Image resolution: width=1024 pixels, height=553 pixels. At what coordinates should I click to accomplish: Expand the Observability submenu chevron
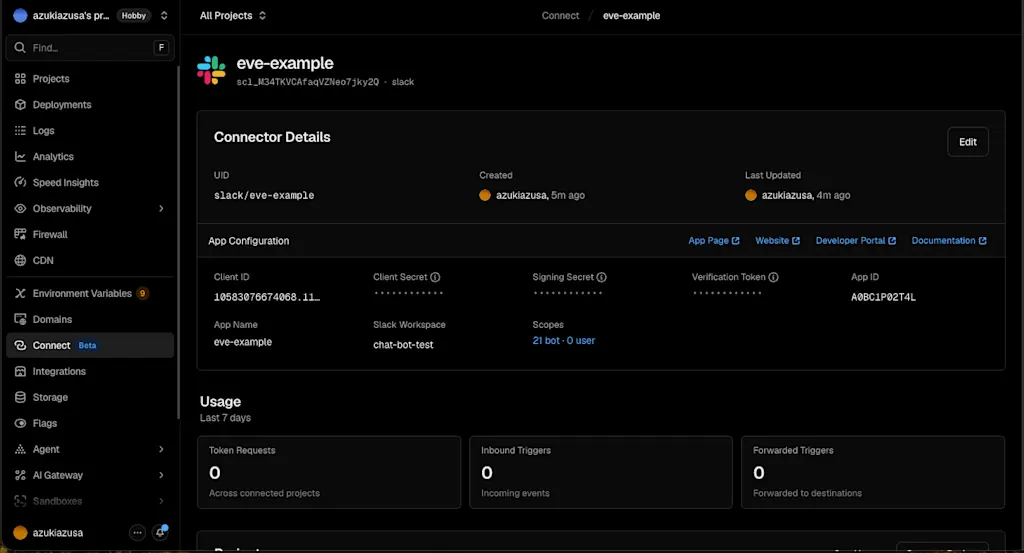click(x=161, y=208)
